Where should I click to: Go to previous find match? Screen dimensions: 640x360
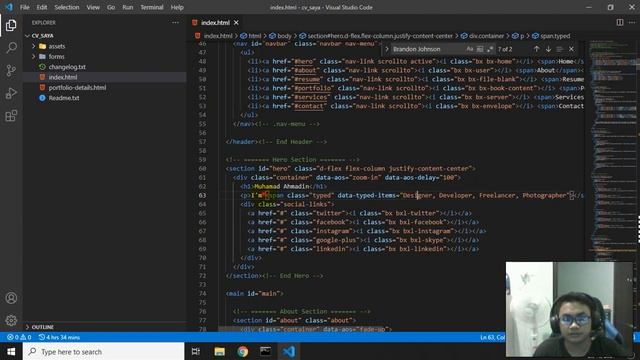(536, 49)
